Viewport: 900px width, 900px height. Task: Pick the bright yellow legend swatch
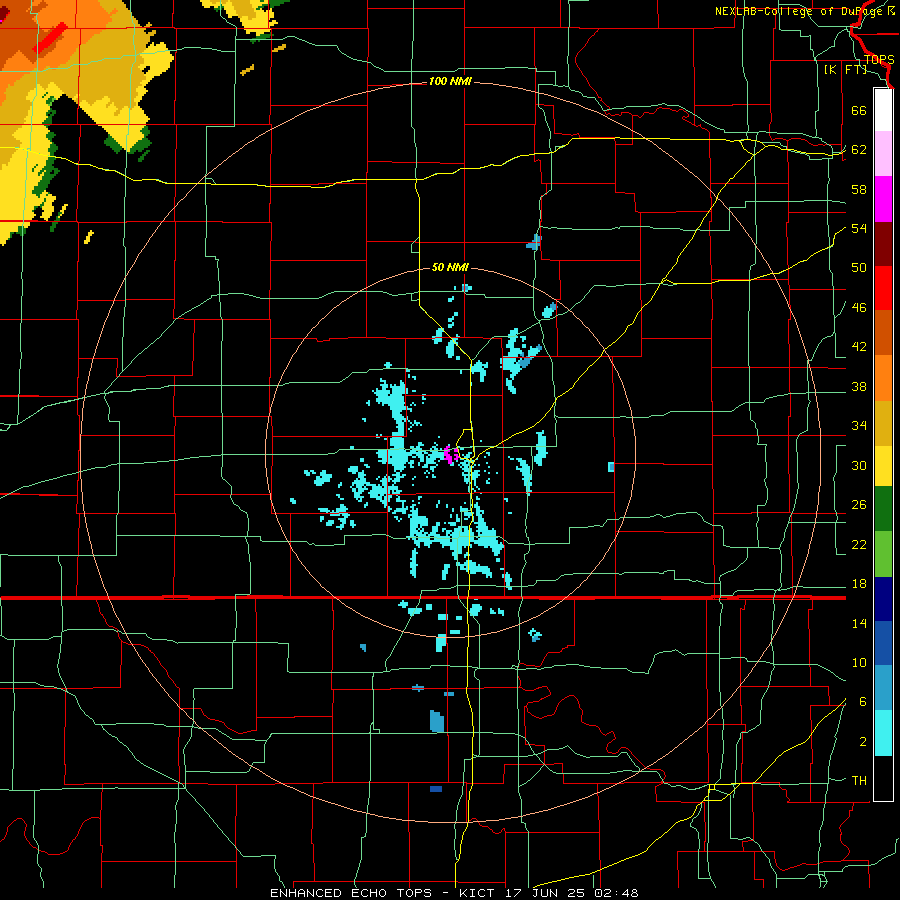[883, 465]
